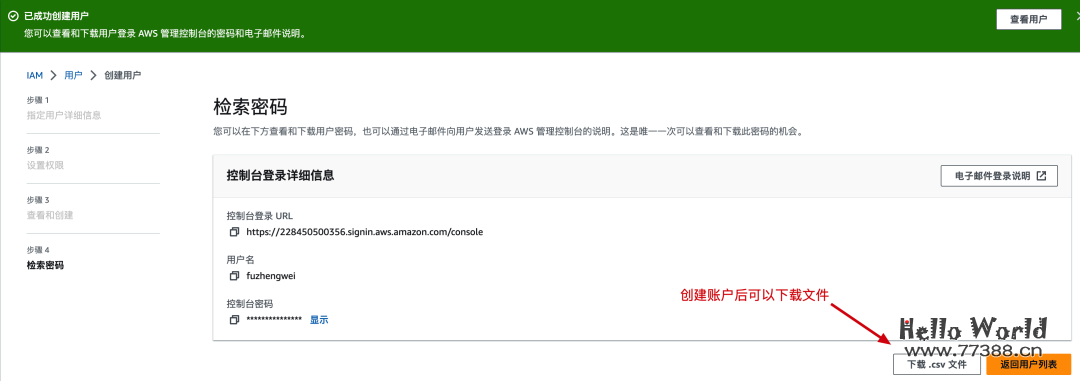Image resolution: width=1080 pixels, height=381 pixels.
Task: Open 电子邮件登录说明 email instructions
Action: (999, 176)
